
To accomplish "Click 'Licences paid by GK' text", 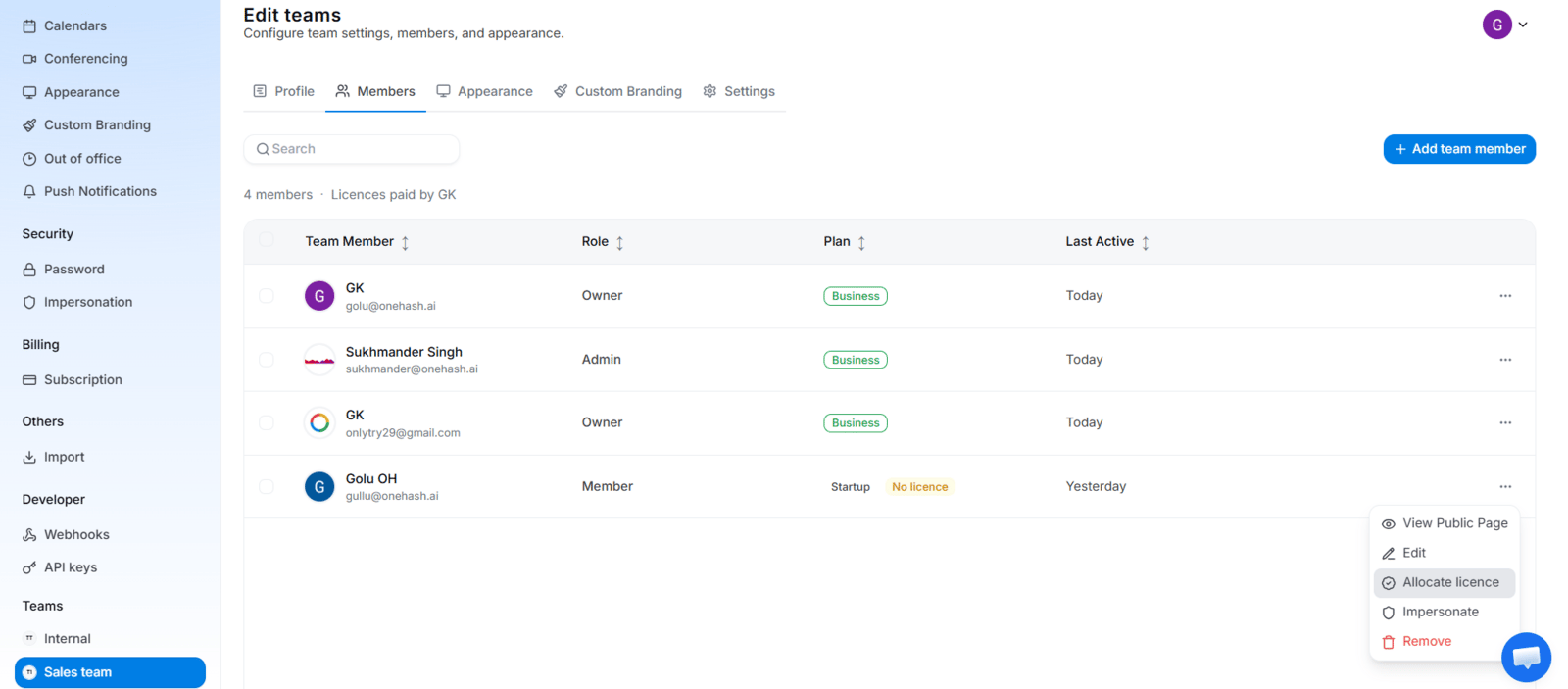I will tap(394, 195).
